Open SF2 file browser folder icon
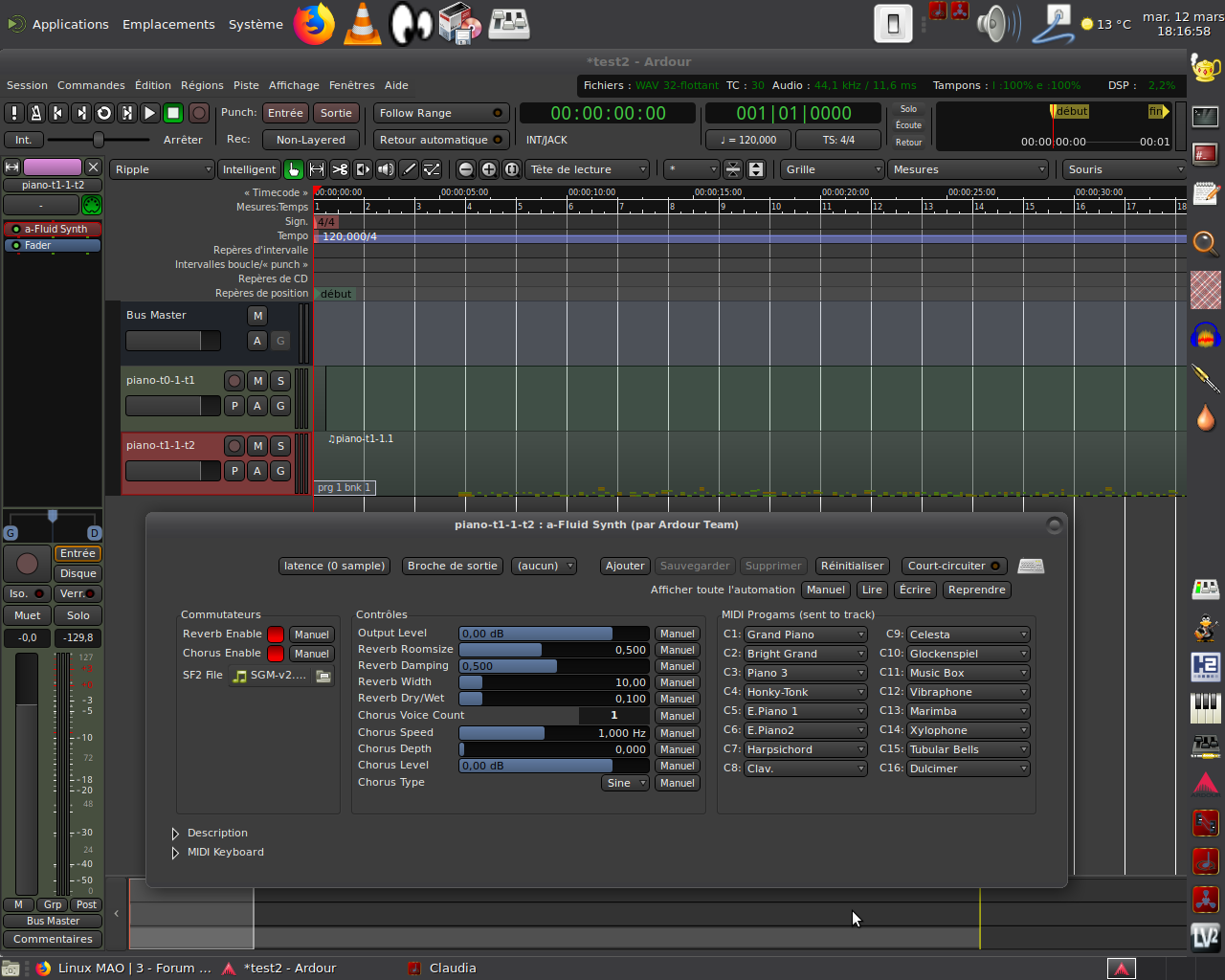1225x980 pixels. coord(323,676)
